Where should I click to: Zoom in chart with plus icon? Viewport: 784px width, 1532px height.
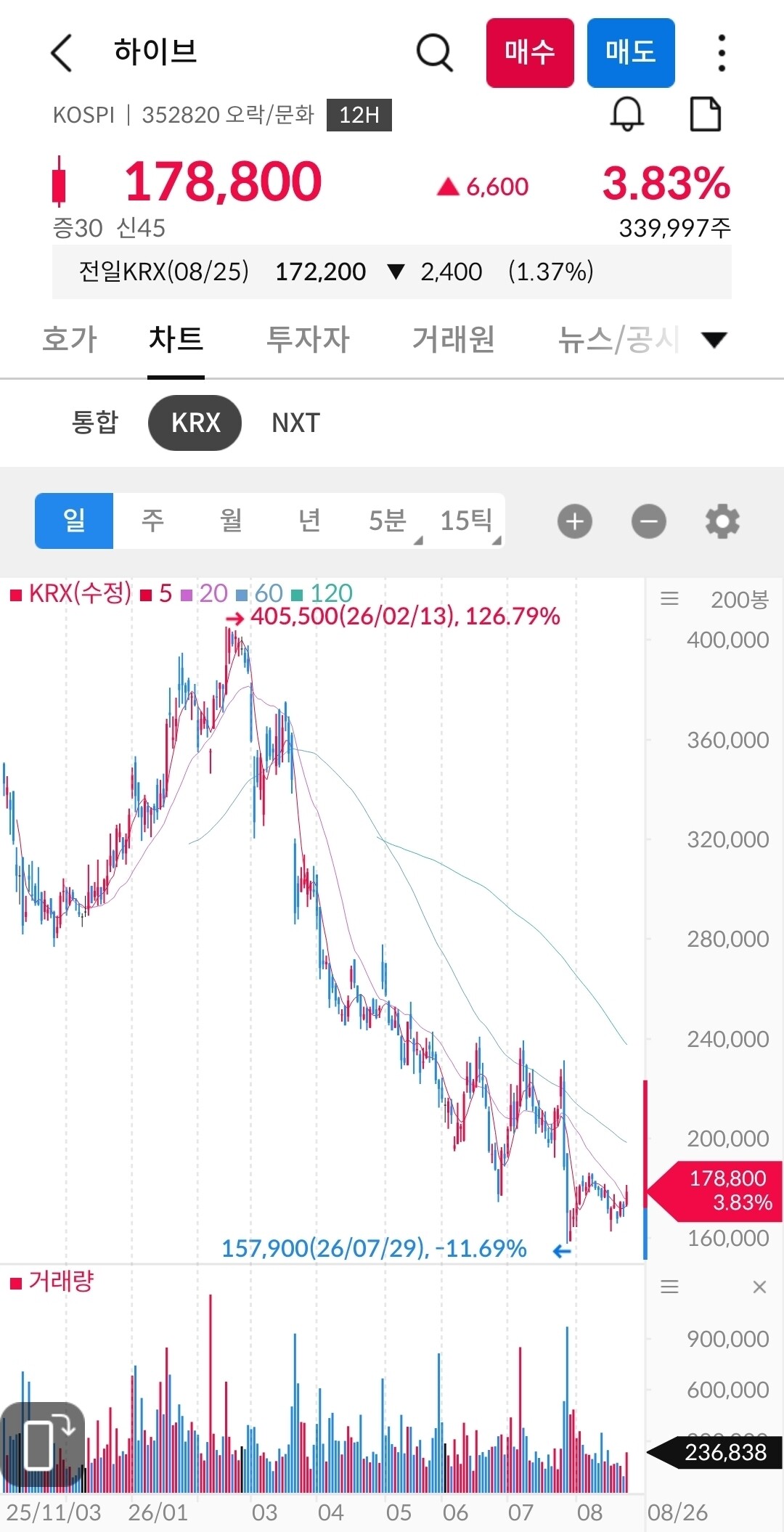pyautogui.click(x=575, y=521)
